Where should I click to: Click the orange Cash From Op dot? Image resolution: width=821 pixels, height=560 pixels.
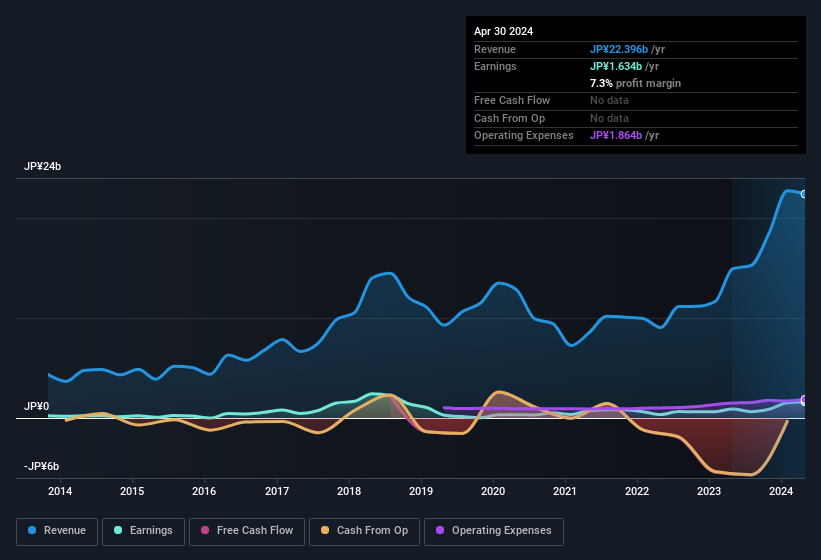pos(325,531)
